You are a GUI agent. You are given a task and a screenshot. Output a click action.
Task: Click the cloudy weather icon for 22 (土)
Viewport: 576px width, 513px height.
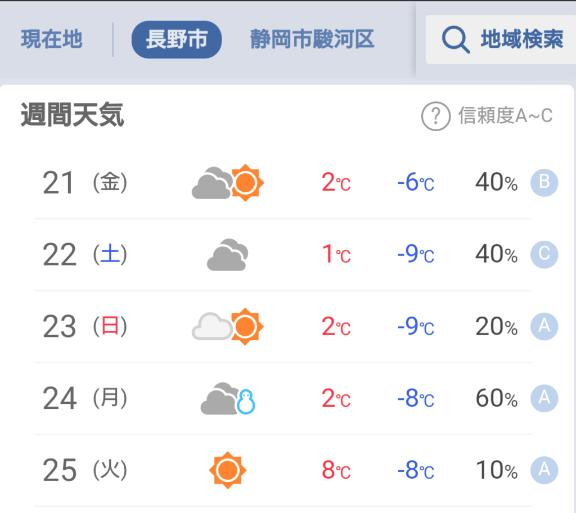pos(228,255)
